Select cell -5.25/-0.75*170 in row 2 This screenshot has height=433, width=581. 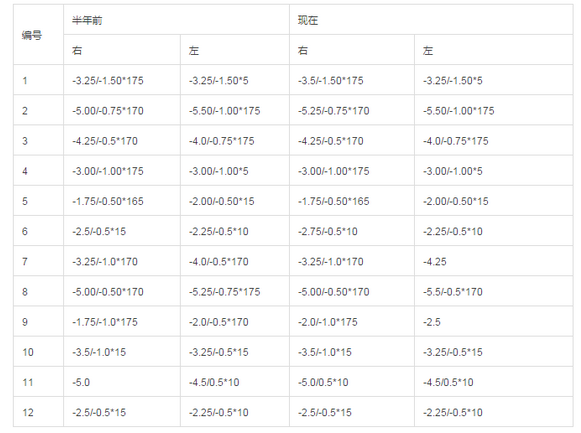(x=352, y=111)
